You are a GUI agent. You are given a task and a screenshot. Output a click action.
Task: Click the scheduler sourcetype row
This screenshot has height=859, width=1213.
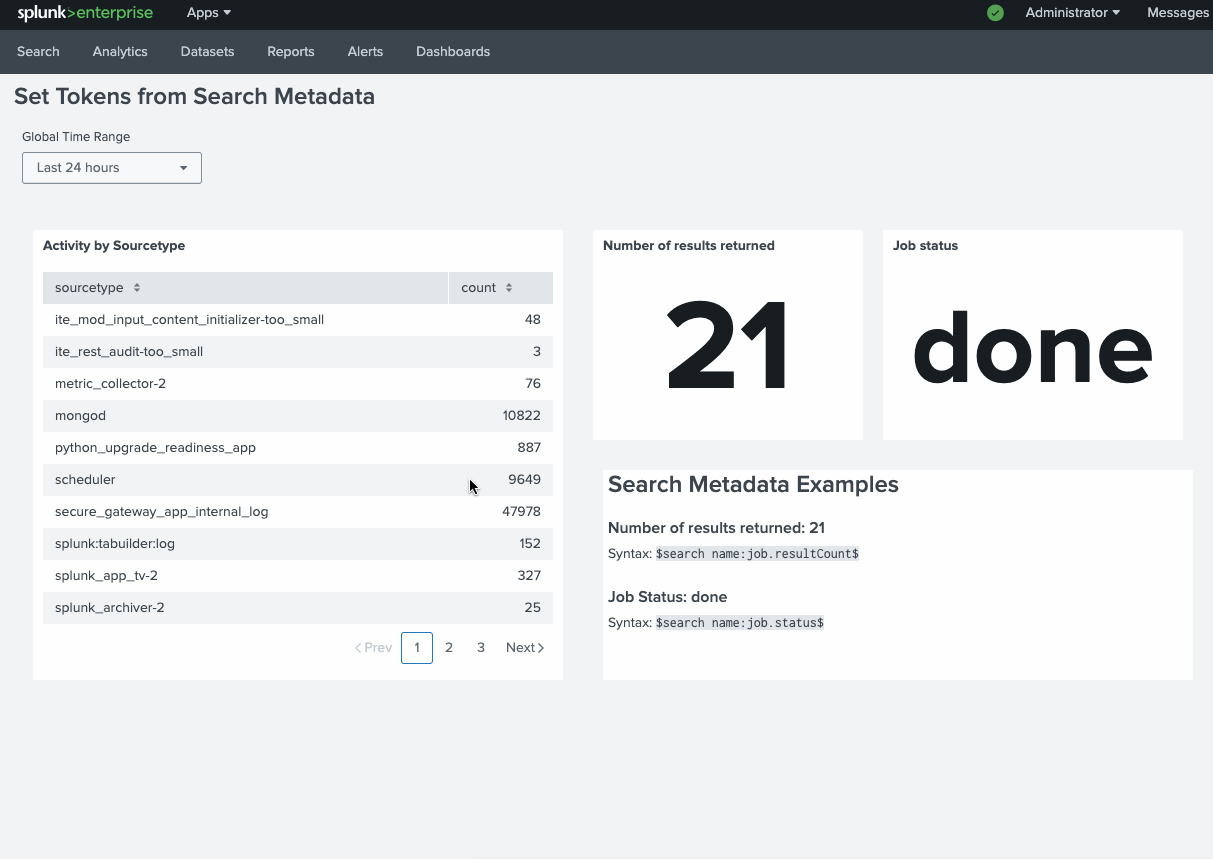[x=85, y=480]
